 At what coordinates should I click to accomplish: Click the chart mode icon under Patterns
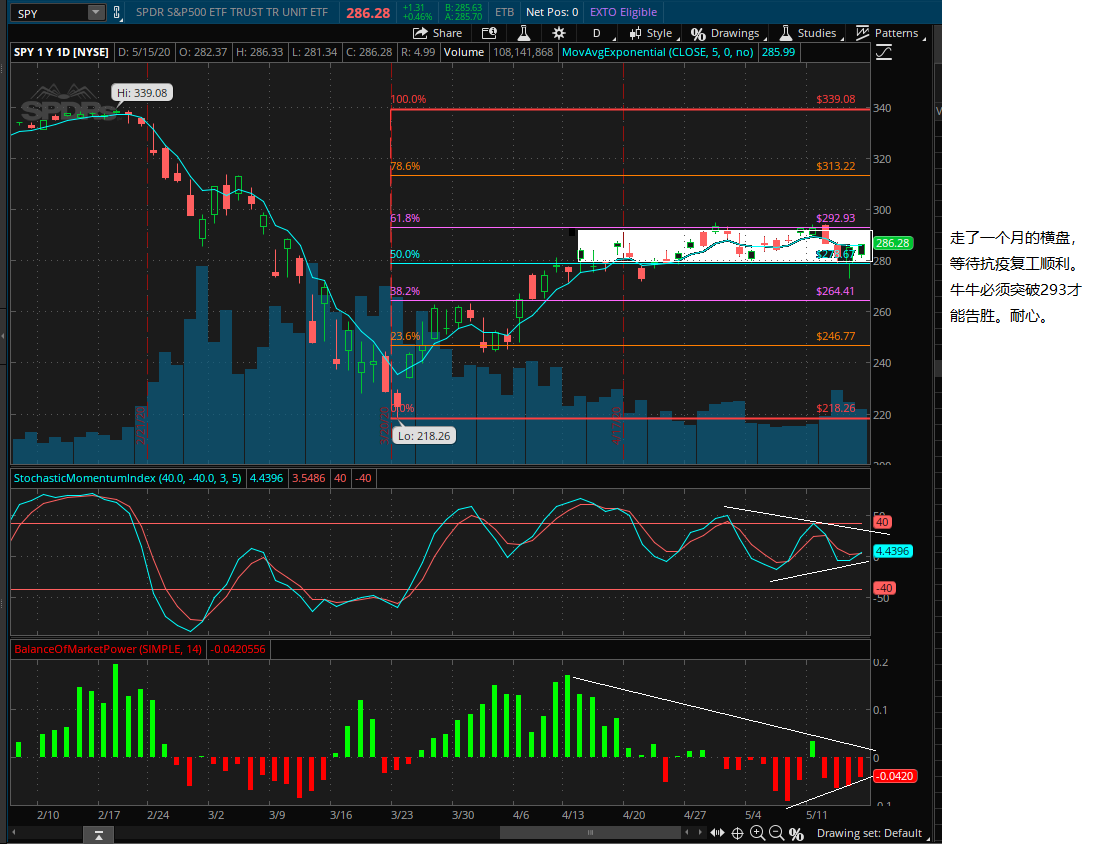pyautogui.click(x=884, y=52)
